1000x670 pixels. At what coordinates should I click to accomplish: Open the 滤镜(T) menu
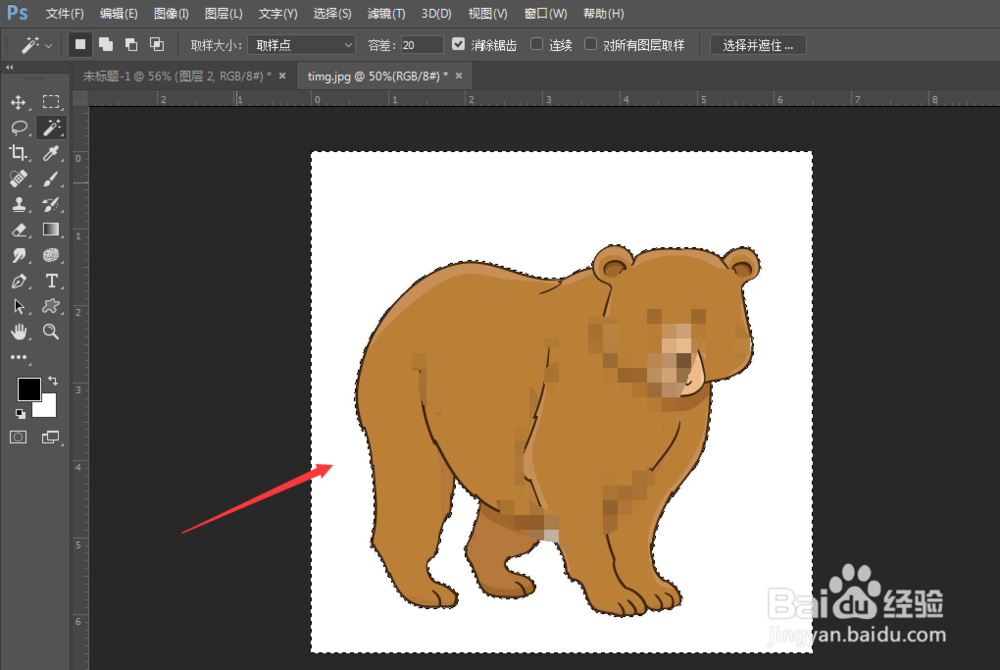click(386, 13)
